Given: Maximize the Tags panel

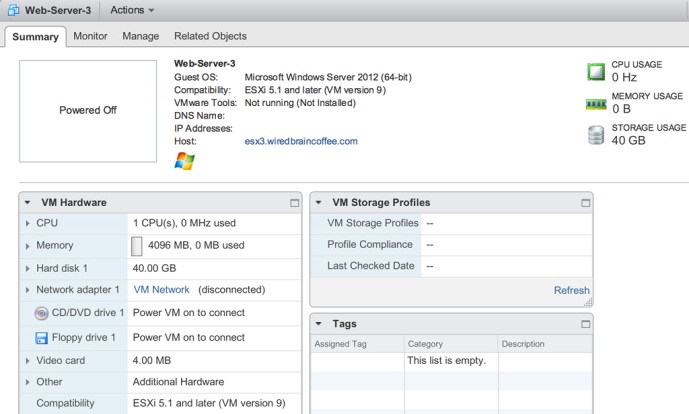Looking at the screenshot, I should pos(584,325).
